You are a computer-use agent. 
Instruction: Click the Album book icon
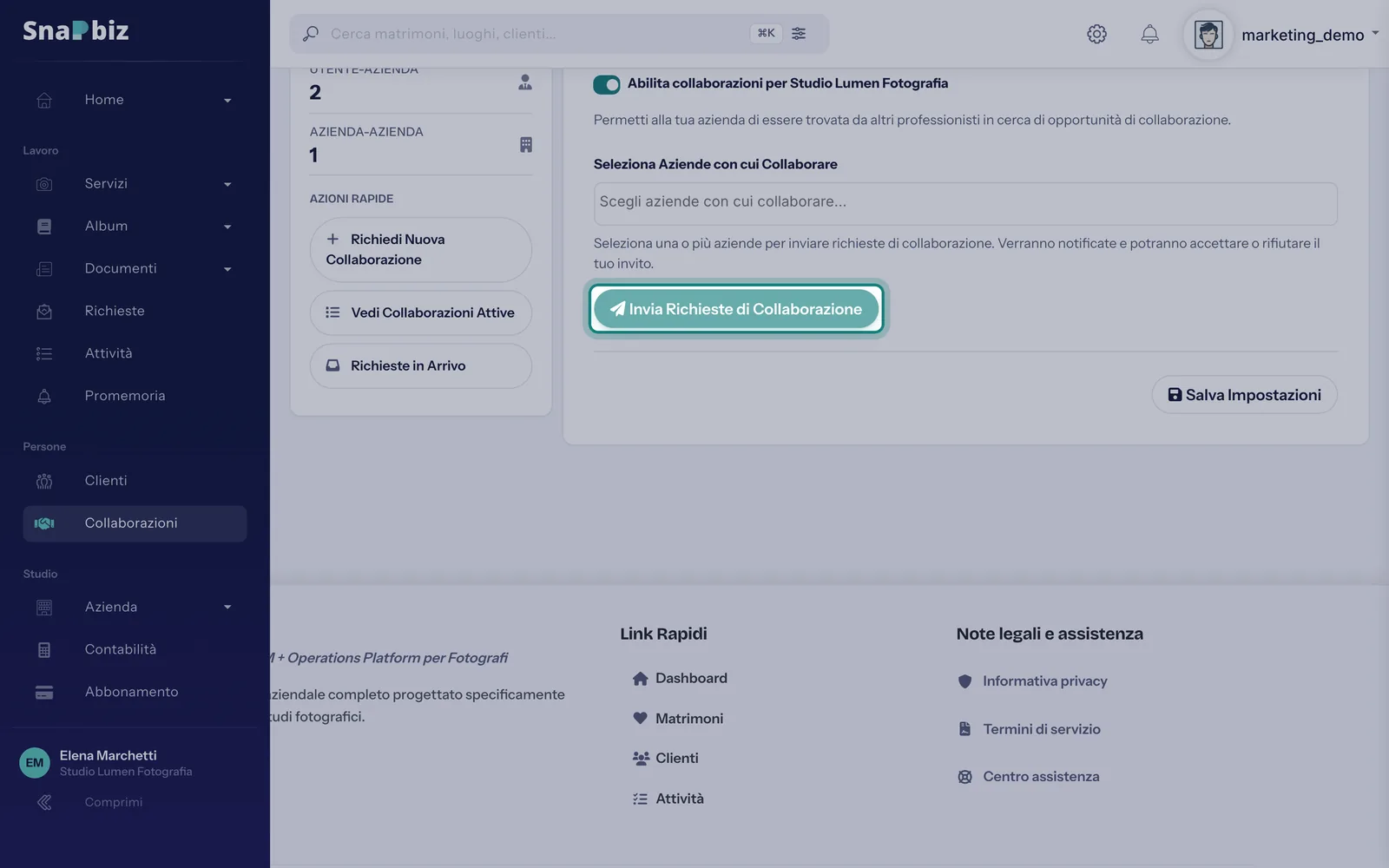[x=44, y=227]
